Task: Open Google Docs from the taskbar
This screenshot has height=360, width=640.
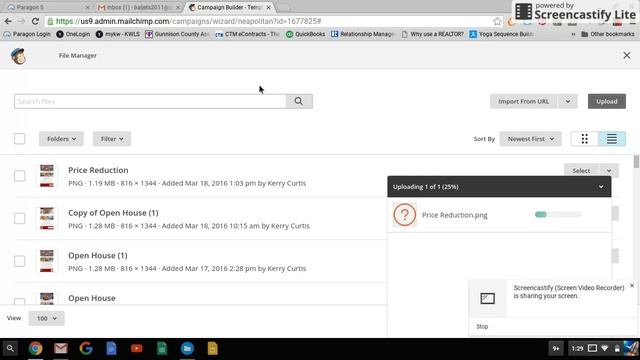Action: tap(111, 348)
